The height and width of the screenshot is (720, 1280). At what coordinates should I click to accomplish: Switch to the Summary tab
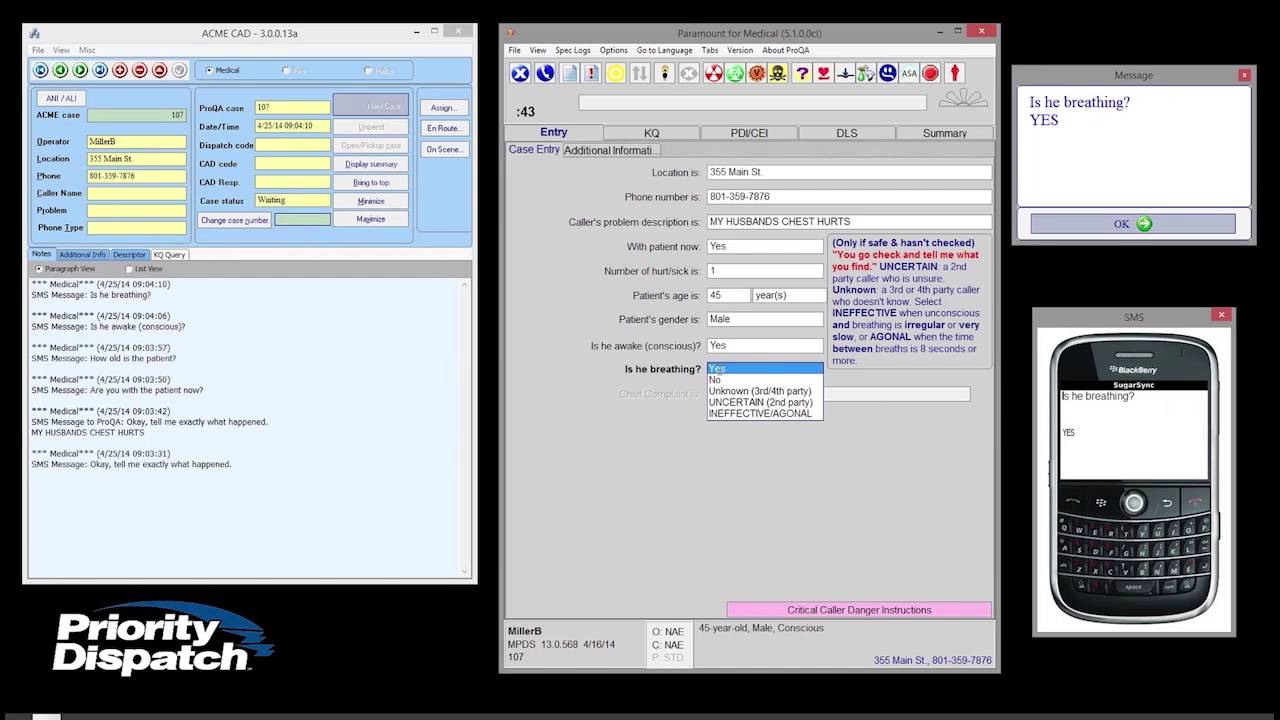[944, 133]
